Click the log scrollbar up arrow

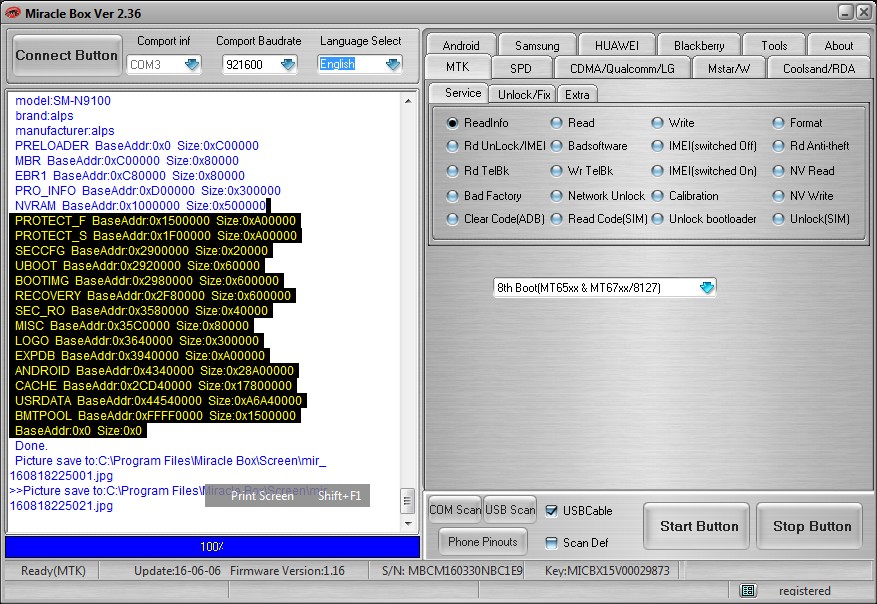(408, 101)
